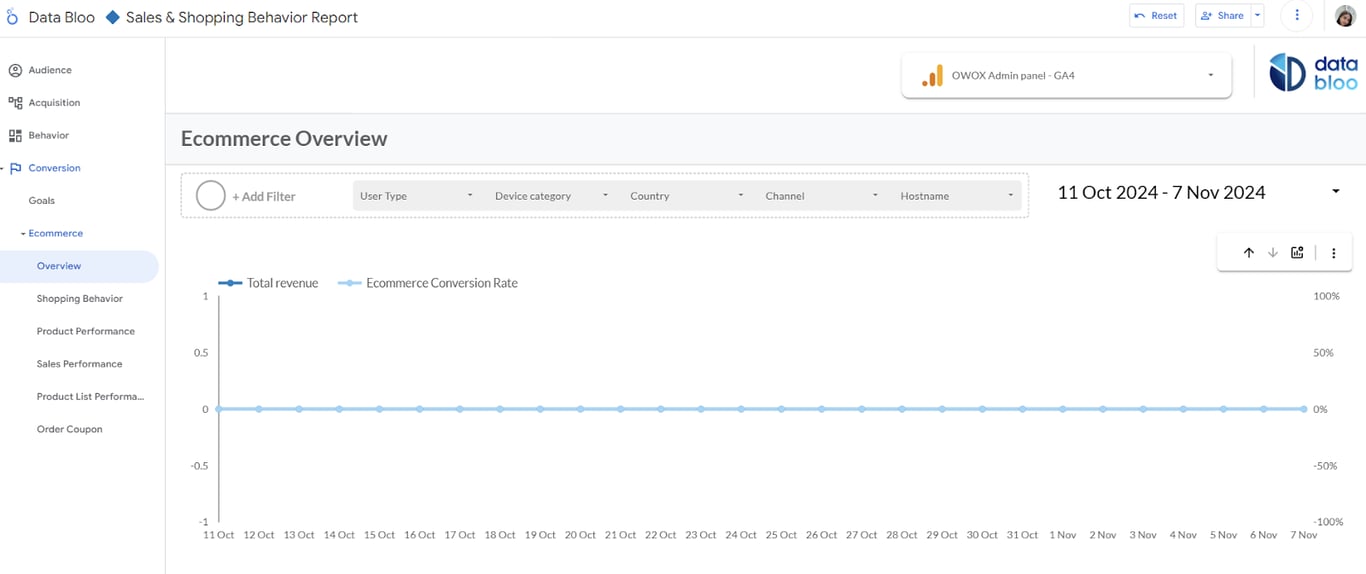Screen dimensions: 1366x574
Task: Open the Hostname filter dropdown
Action: point(958,196)
